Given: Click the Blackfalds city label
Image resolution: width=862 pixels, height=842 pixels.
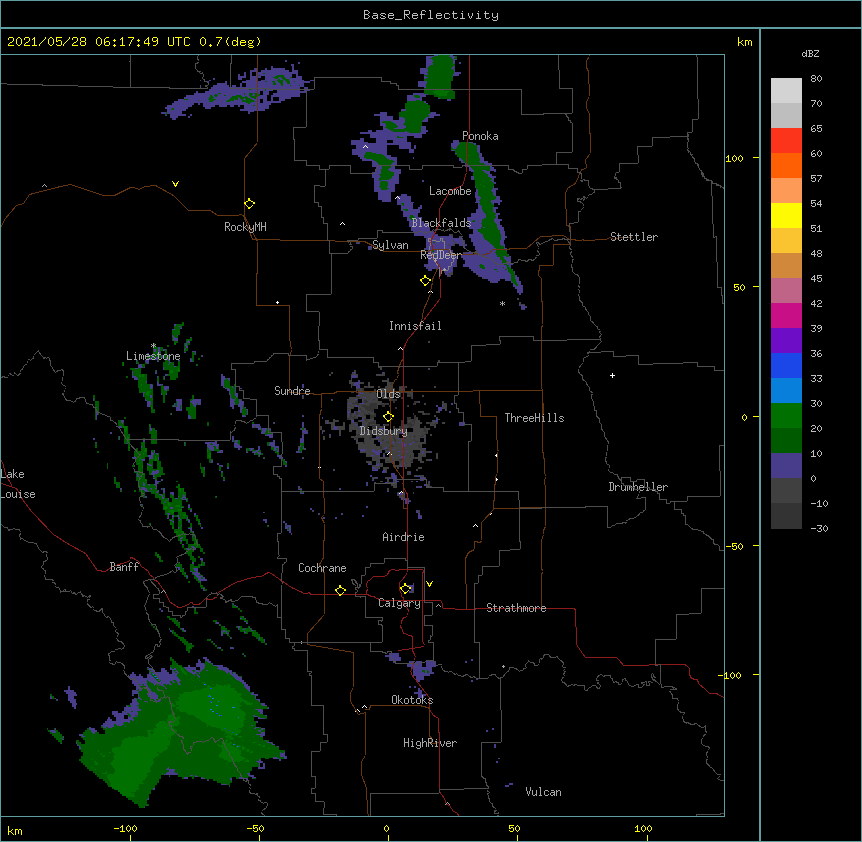Looking at the screenshot, I should coord(441,223).
